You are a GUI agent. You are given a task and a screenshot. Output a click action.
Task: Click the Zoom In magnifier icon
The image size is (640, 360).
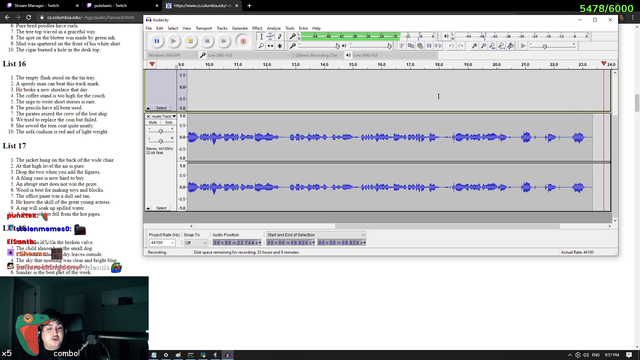point(474,46)
